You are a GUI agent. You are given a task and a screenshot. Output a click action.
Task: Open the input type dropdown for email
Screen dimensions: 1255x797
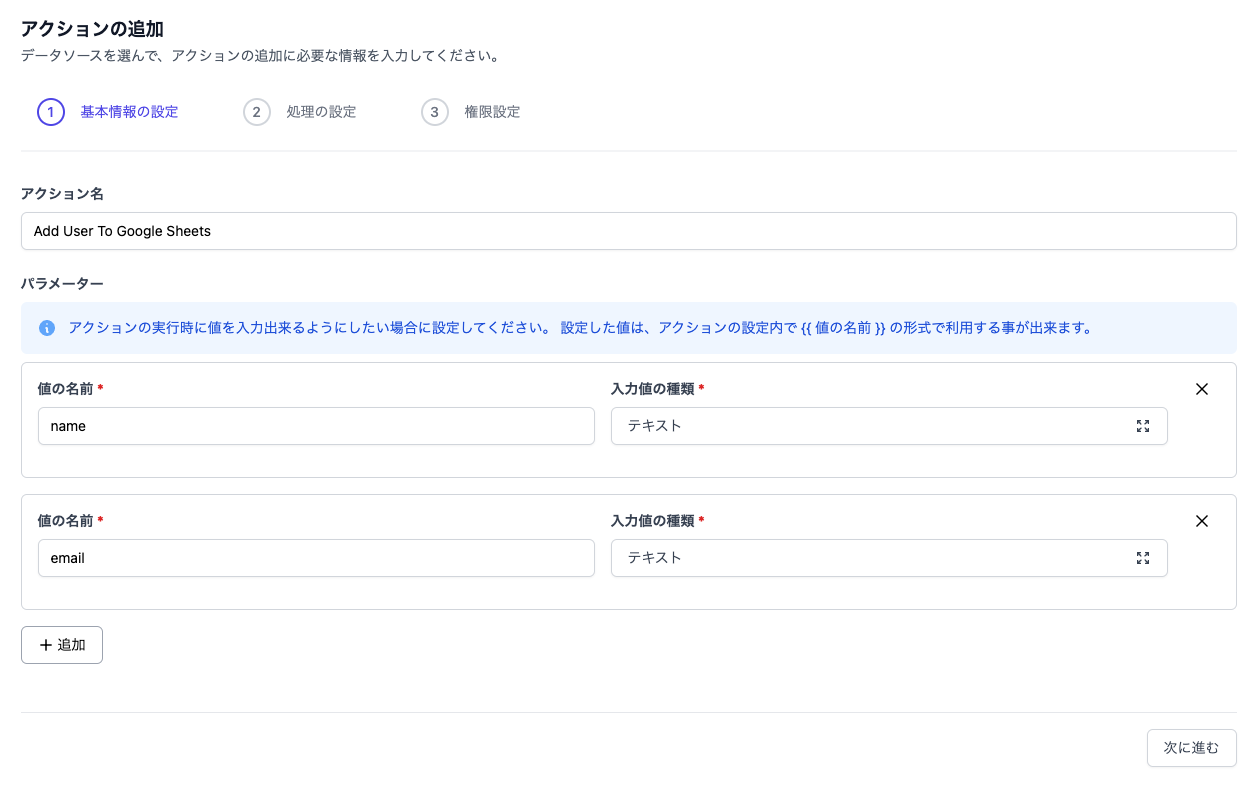point(889,558)
